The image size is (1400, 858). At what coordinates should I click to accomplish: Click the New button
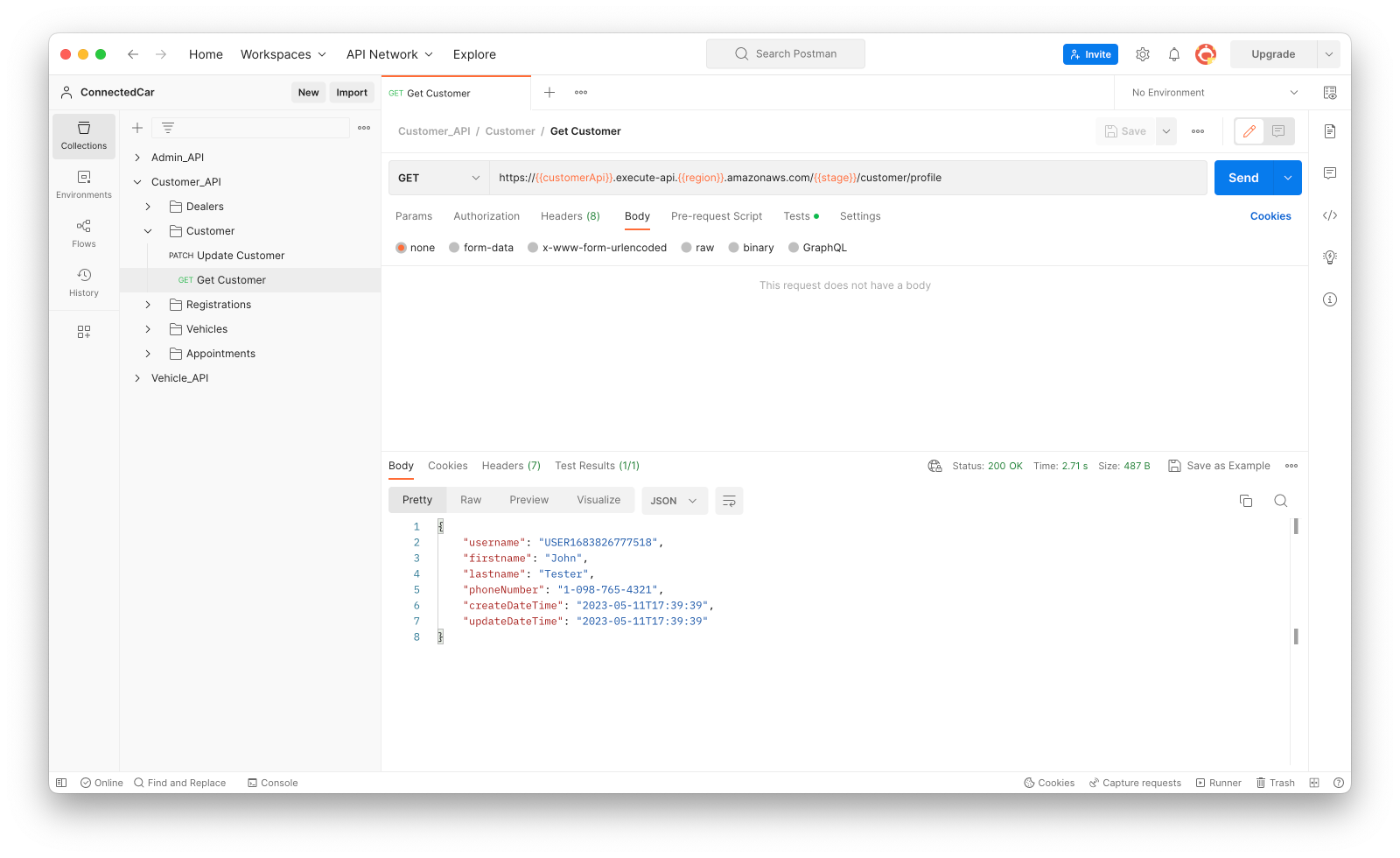[308, 93]
